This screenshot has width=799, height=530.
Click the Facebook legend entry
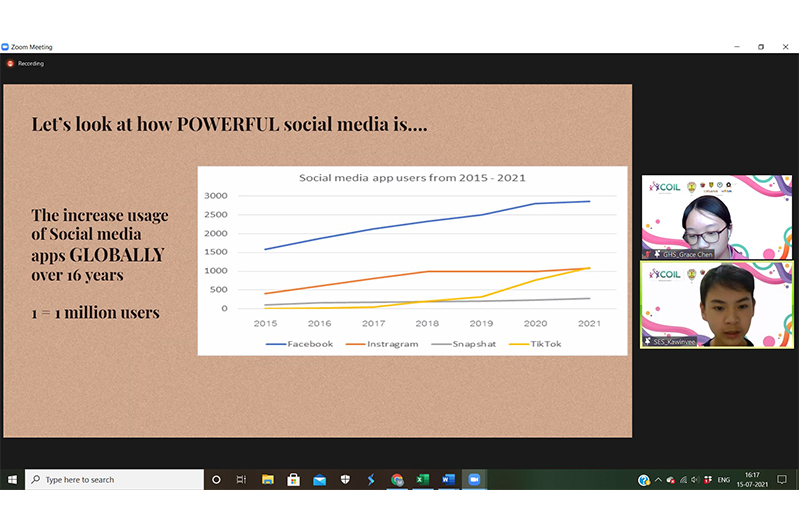[300, 344]
